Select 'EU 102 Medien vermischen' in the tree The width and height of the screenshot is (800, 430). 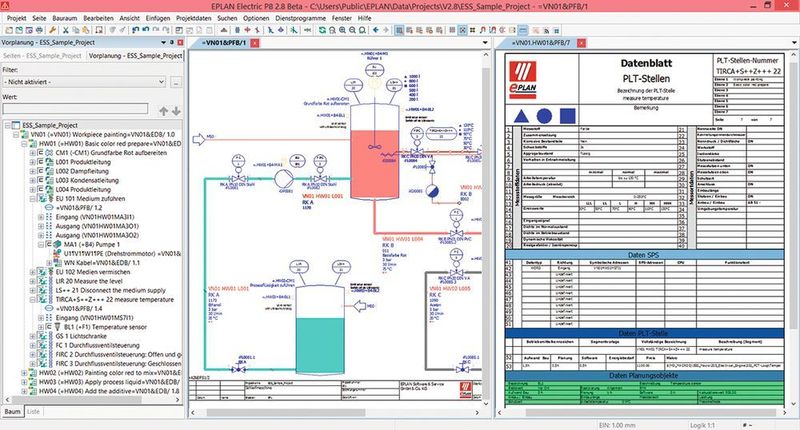pyautogui.click(x=92, y=272)
